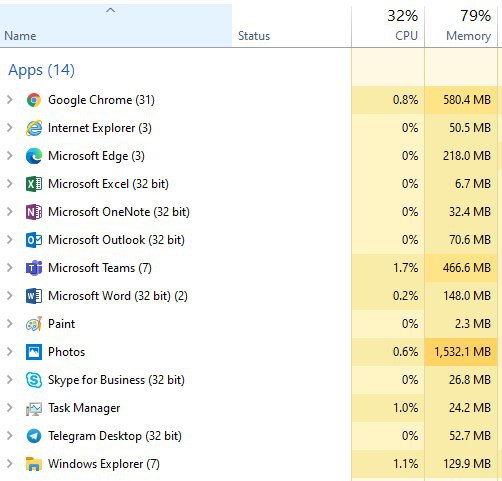Click the Microsoft Teams icon
This screenshot has width=502, height=481.
(x=34, y=268)
